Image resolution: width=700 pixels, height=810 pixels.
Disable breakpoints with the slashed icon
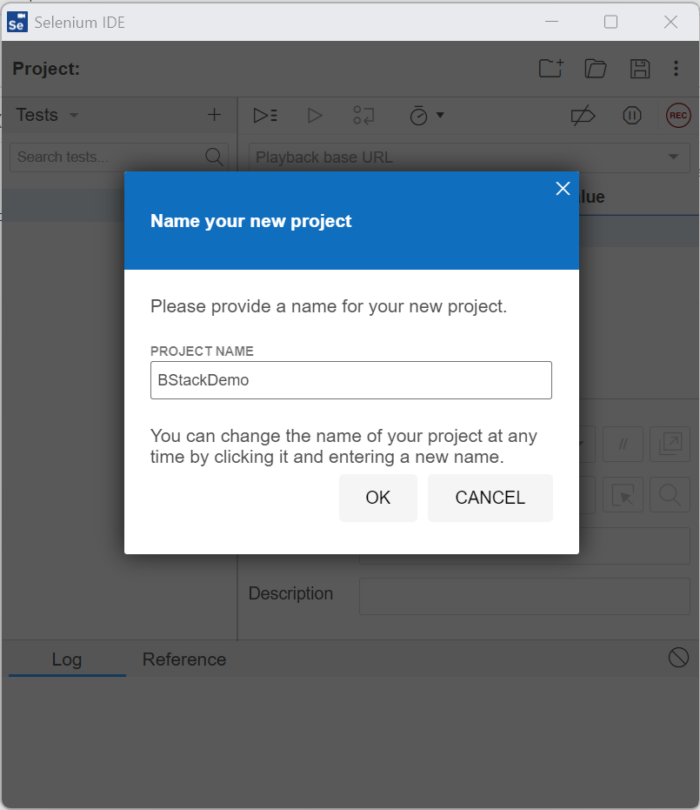pos(583,115)
